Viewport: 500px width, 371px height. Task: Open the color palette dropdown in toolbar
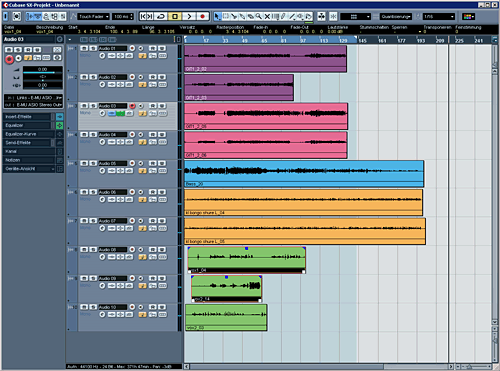tap(468, 16)
